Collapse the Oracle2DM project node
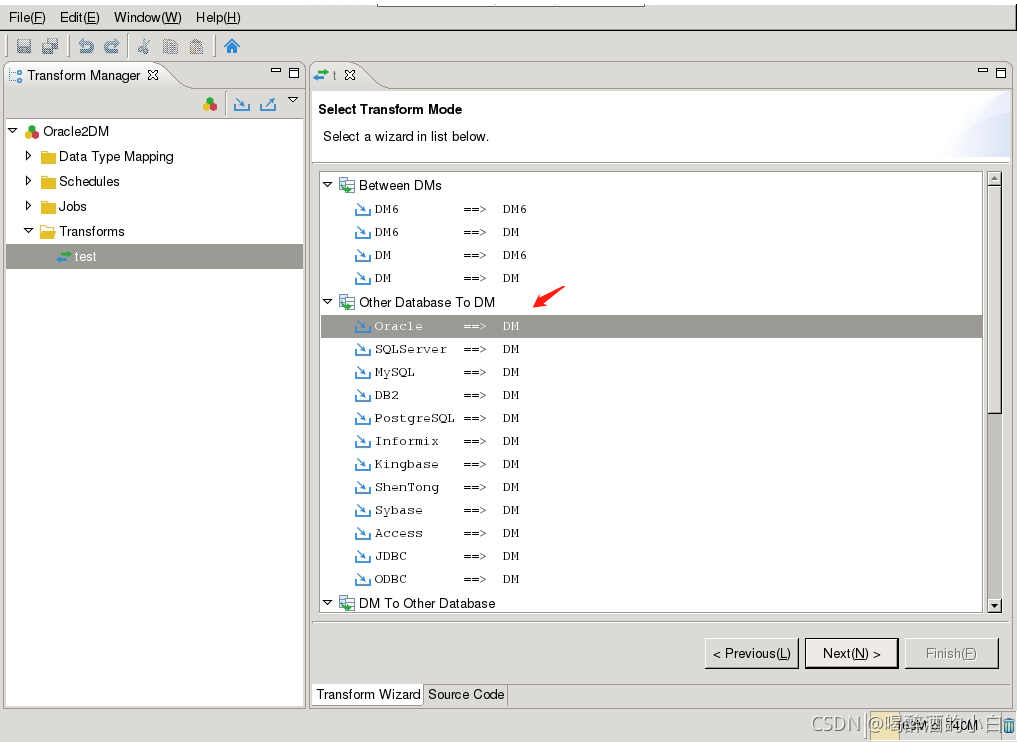 click(12, 131)
